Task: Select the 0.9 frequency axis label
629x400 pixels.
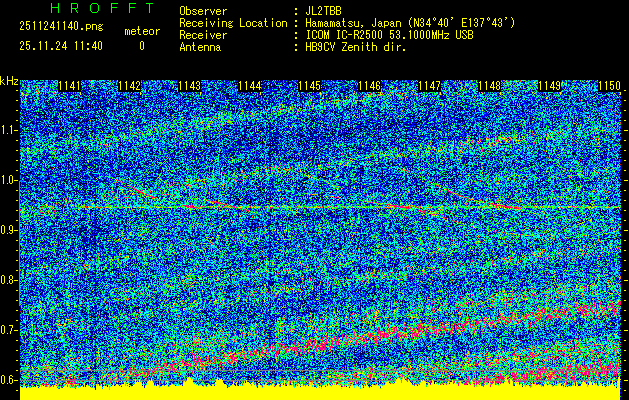Action: click(9, 230)
